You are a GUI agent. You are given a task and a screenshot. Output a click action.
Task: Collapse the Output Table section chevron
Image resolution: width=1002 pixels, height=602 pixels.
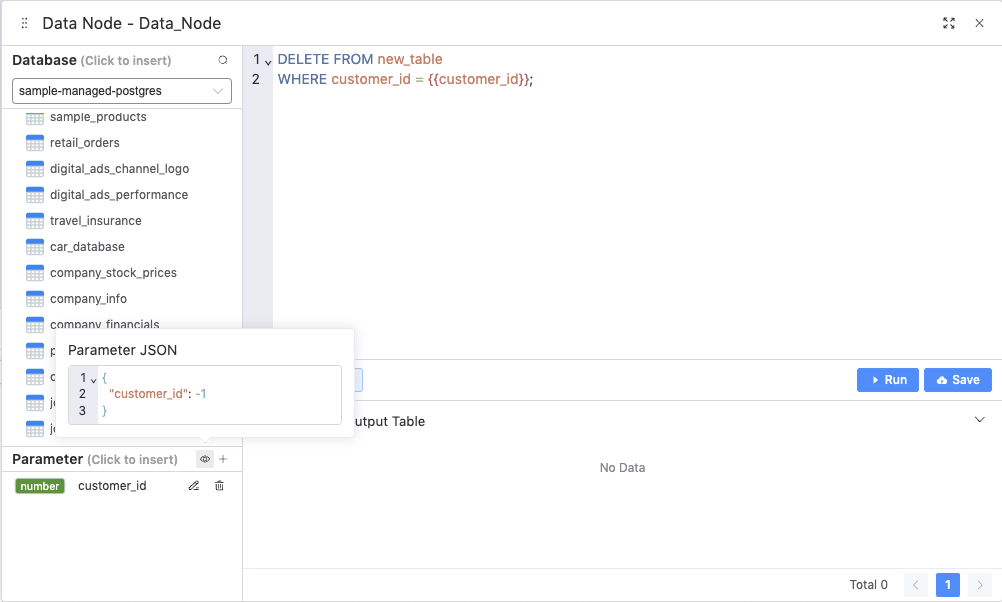coord(979,420)
